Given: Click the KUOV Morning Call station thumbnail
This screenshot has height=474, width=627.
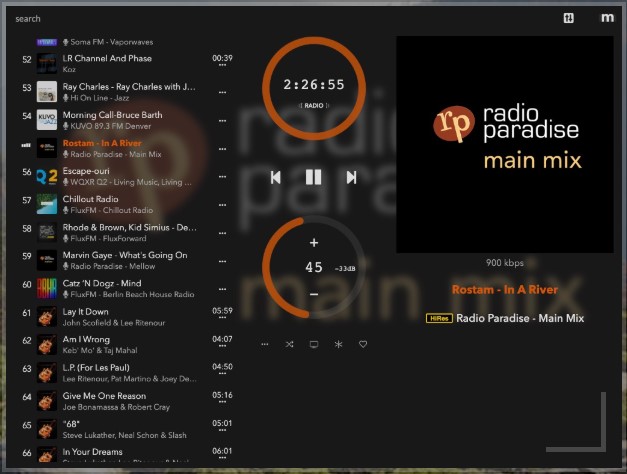Looking at the screenshot, I should tap(46, 120).
